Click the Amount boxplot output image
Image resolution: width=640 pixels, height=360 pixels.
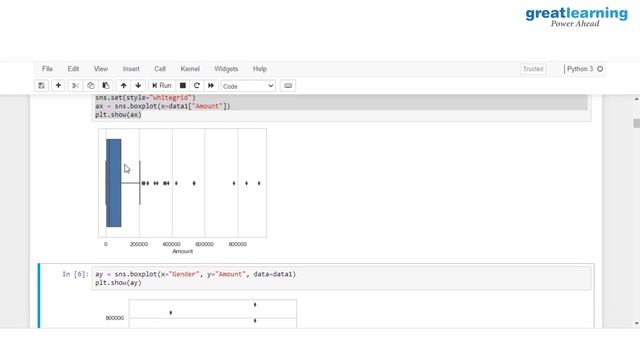[182, 191]
